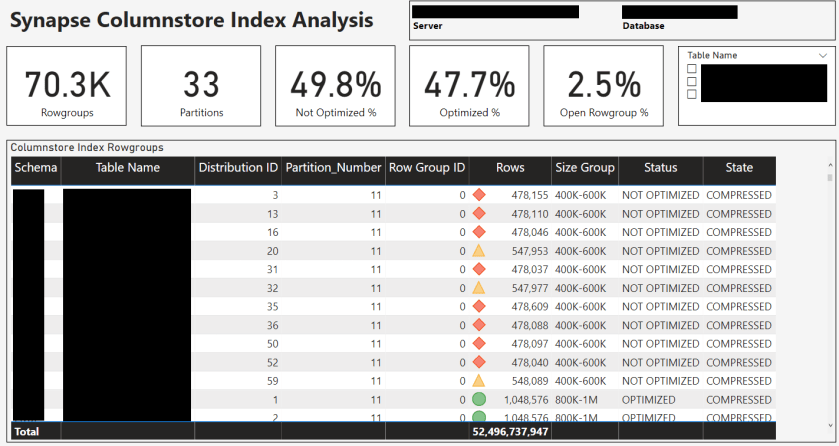Sort by the Size Group column header
The width and height of the screenshot is (839, 446).
587,168
